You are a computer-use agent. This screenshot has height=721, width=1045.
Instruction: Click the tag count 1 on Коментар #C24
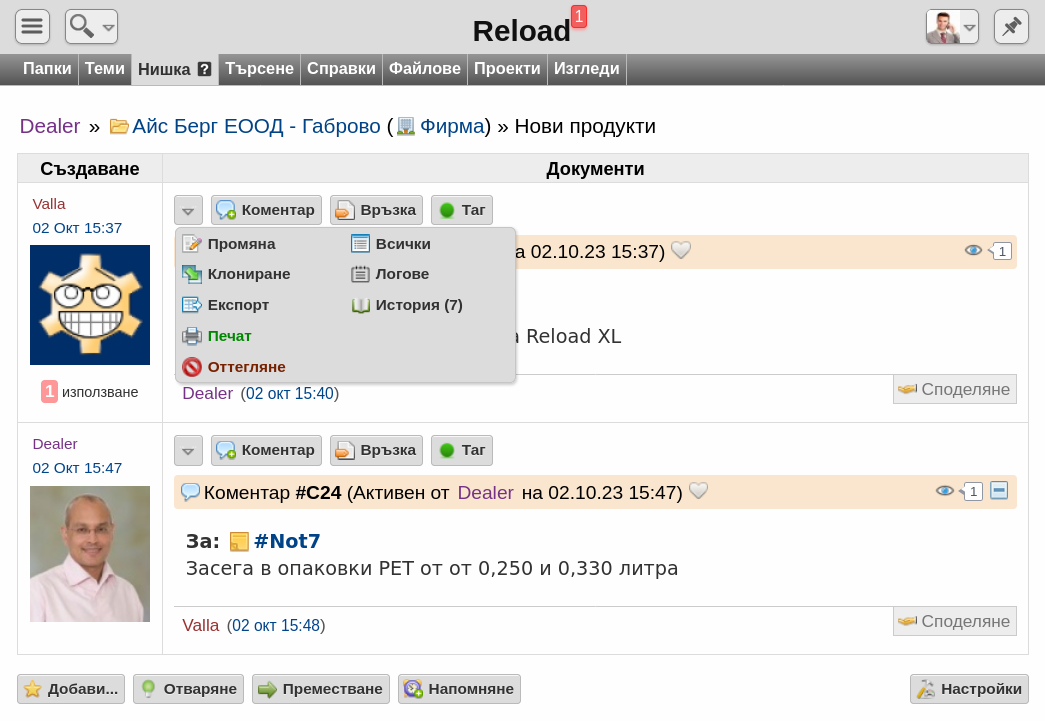click(x=972, y=492)
